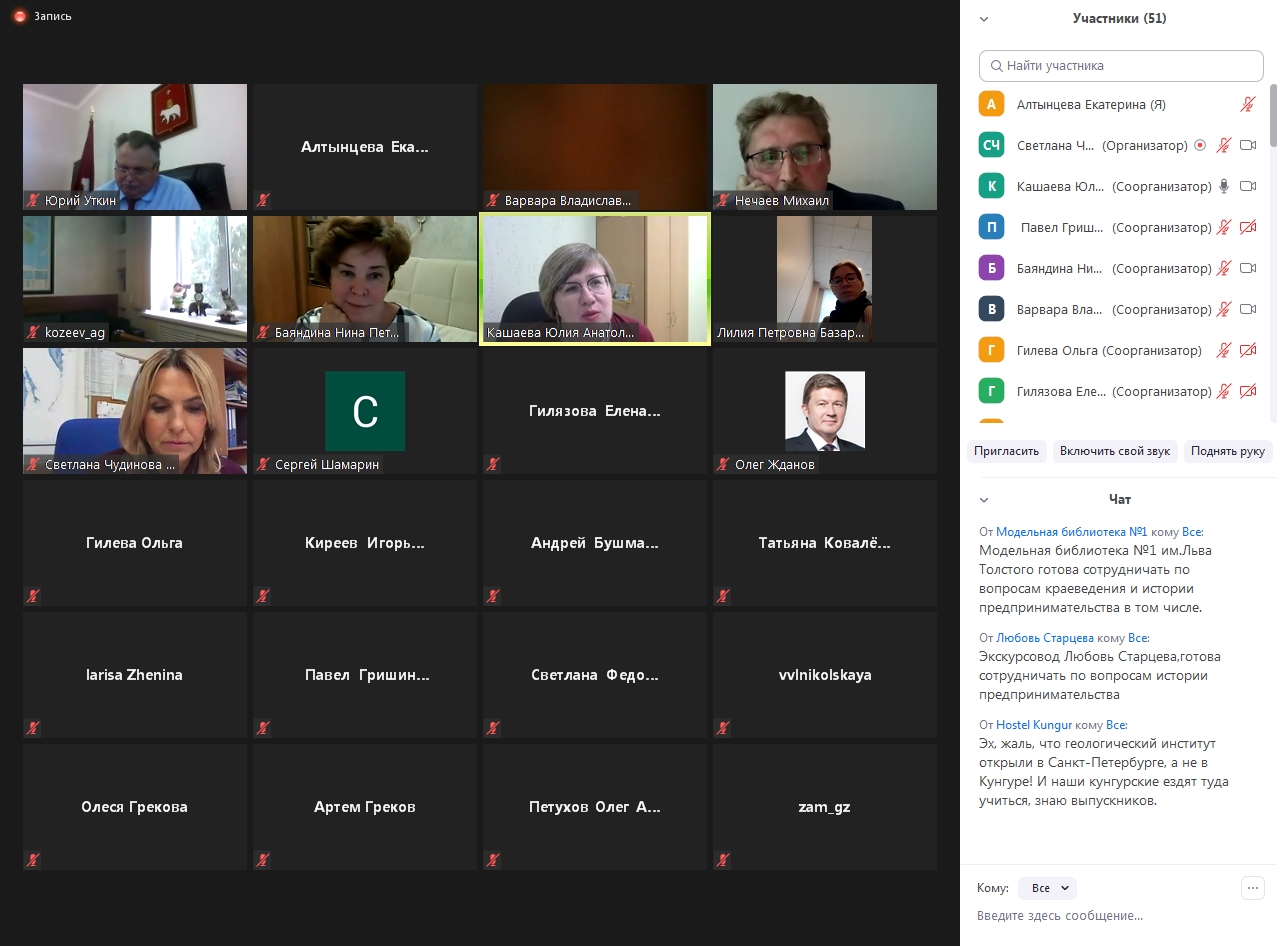Screen dimensions: 1277x946
Task: Click the microphone icon next to Кашаева Юлия
Action: (1223, 186)
